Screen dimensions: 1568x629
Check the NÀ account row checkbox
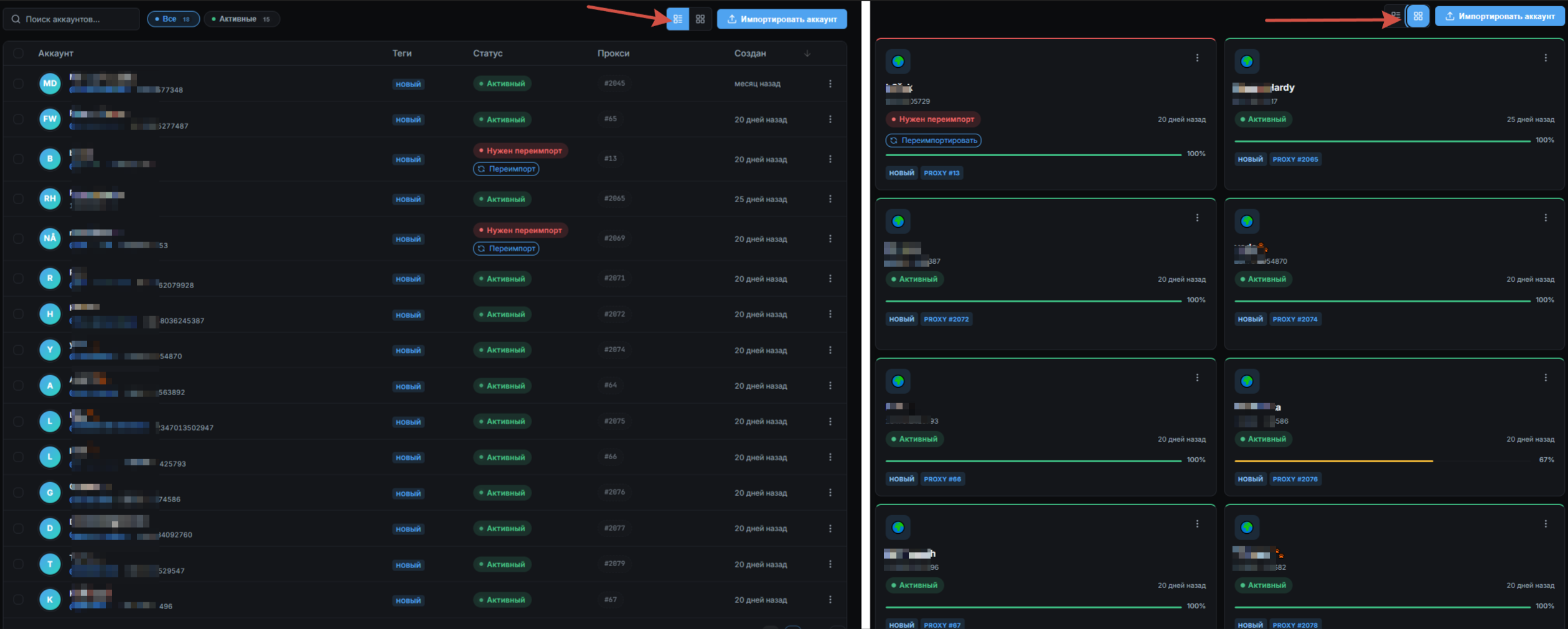pyautogui.click(x=18, y=238)
